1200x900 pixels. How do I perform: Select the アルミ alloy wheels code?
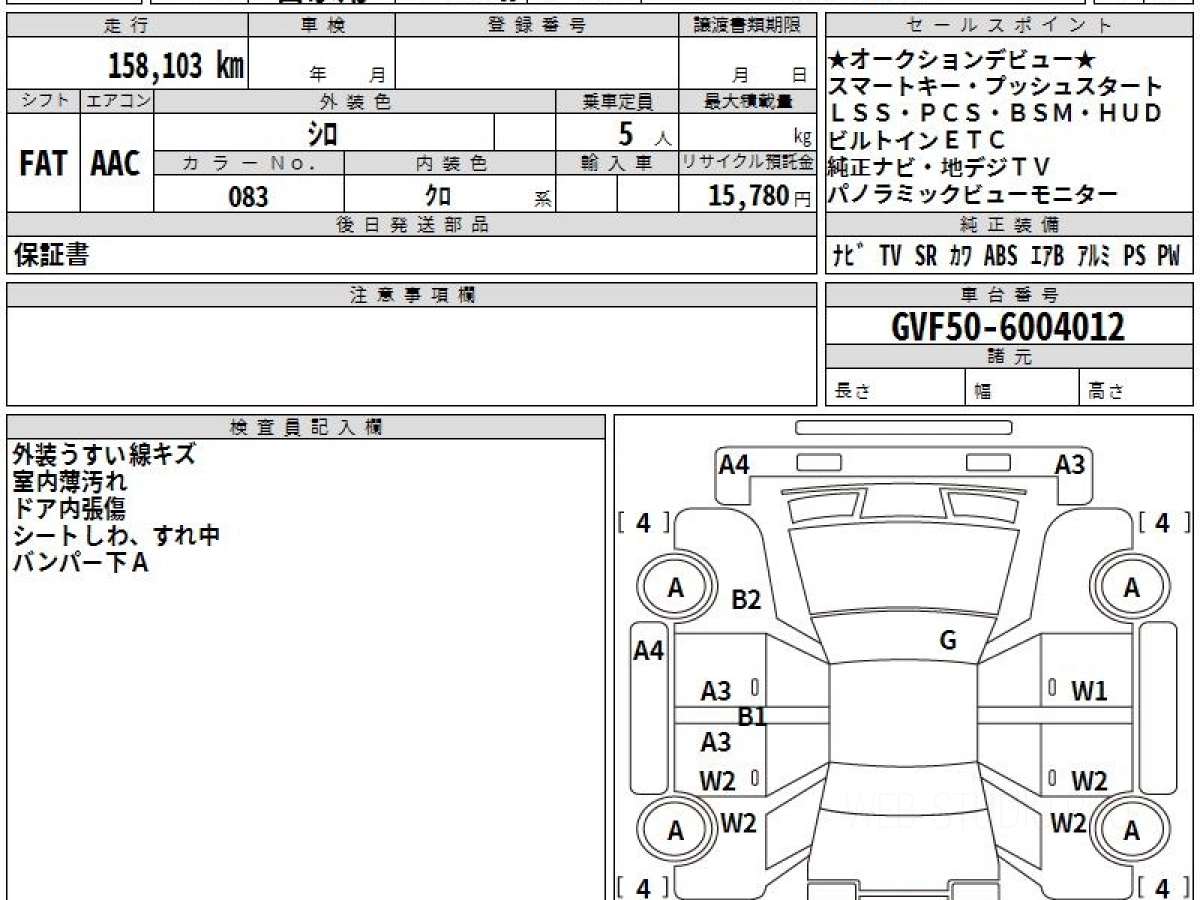pos(1093,256)
